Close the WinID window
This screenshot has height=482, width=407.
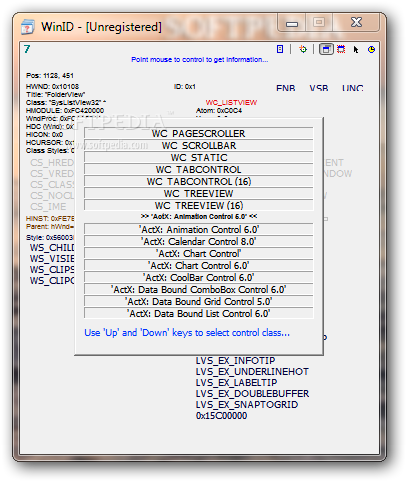click(356, 22)
